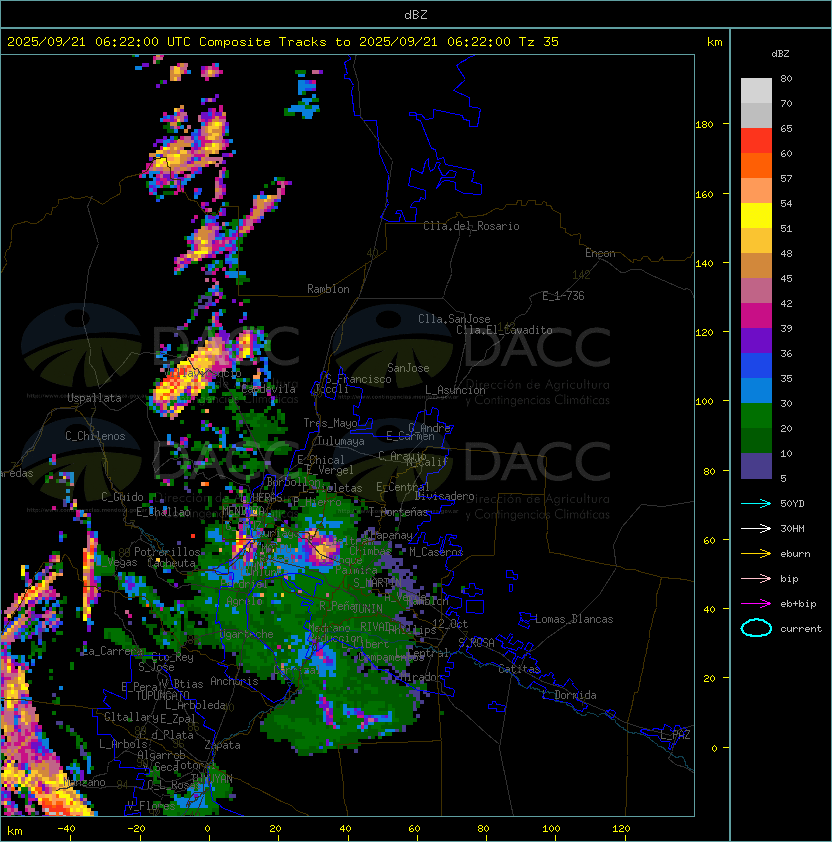Click the 'Manzano' map label

coord(84,782)
